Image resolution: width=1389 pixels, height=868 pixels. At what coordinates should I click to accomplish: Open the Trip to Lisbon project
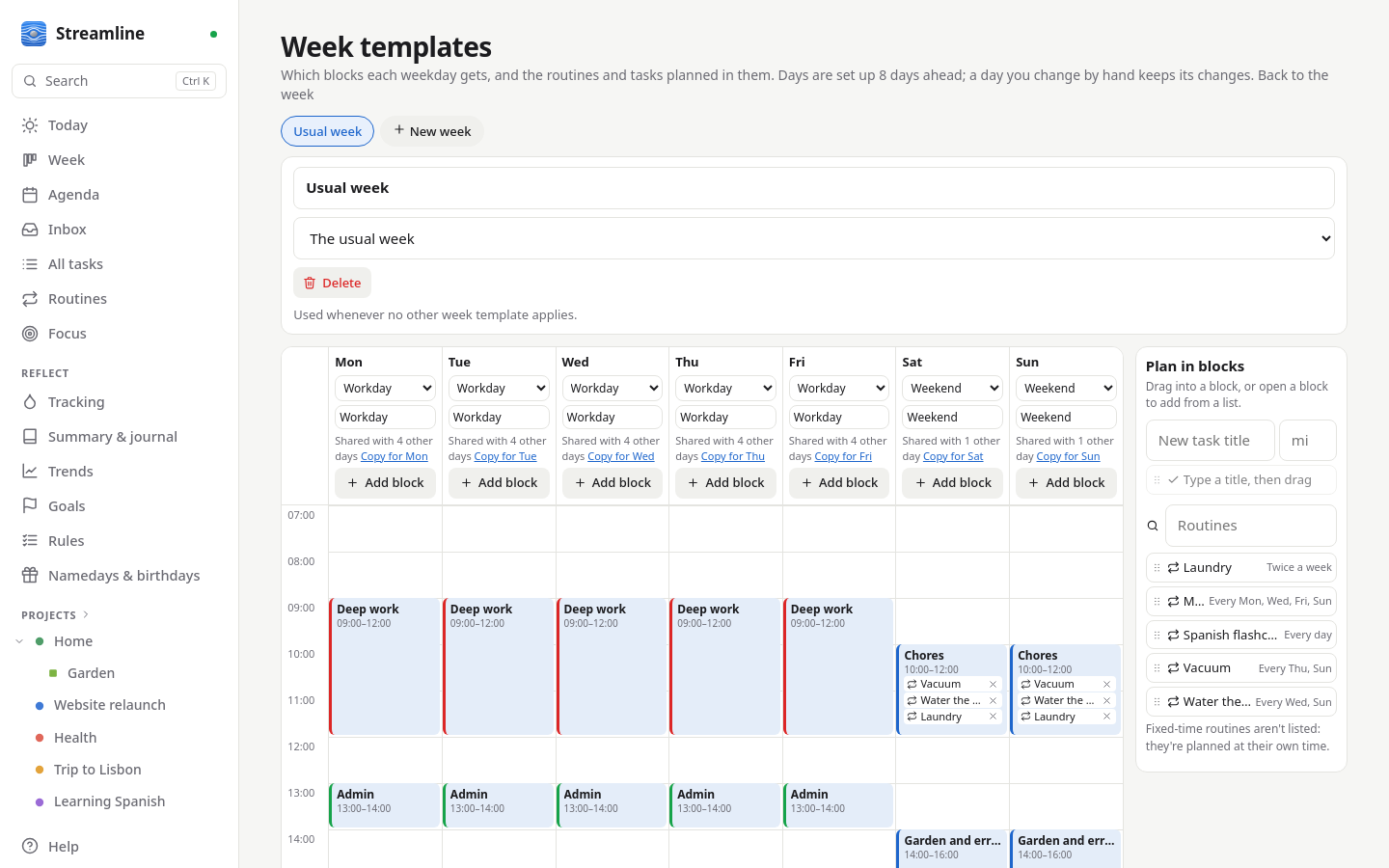click(x=97, y=770)
